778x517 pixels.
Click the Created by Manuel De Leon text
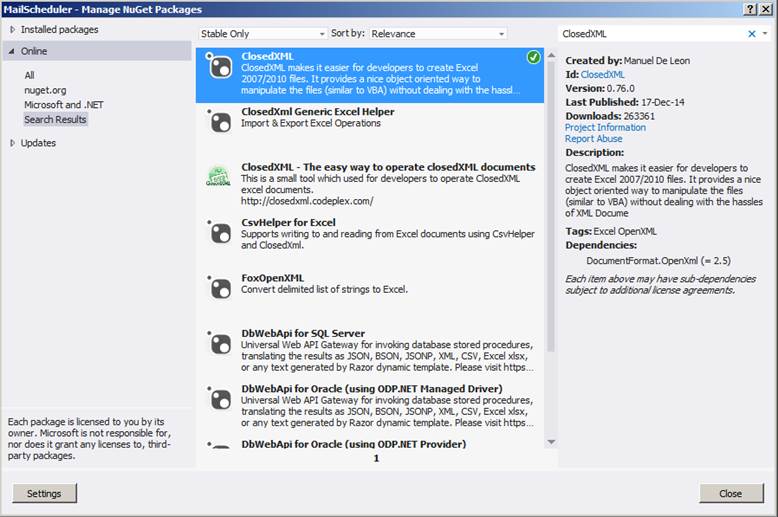[x=627, y=61]
